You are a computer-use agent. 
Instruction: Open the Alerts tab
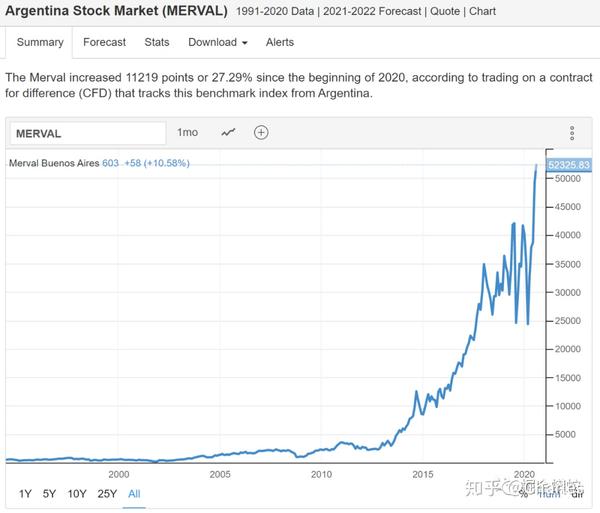pyautogui.click(x=280, y=42)
